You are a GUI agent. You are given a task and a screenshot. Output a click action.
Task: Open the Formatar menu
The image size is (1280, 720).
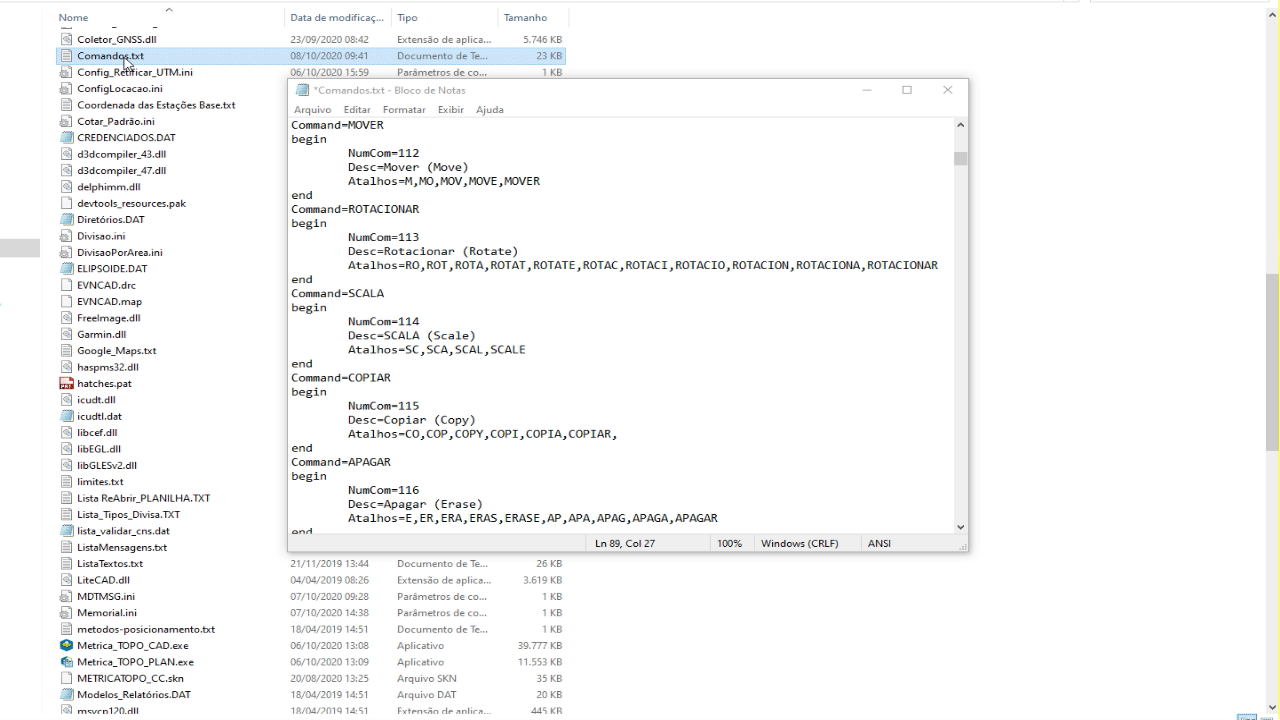(404, 110)
